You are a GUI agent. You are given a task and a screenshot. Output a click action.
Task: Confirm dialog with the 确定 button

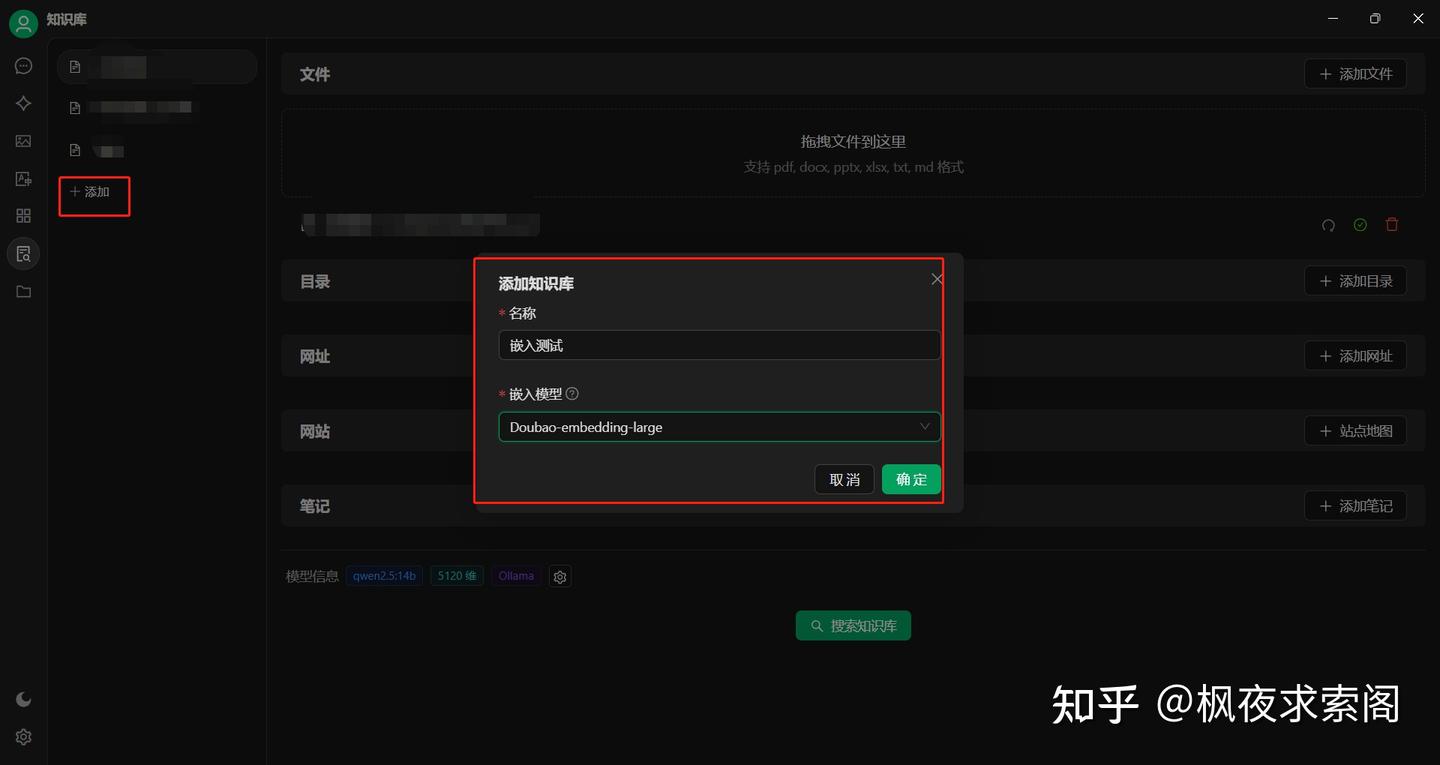(x=911, y=479)
